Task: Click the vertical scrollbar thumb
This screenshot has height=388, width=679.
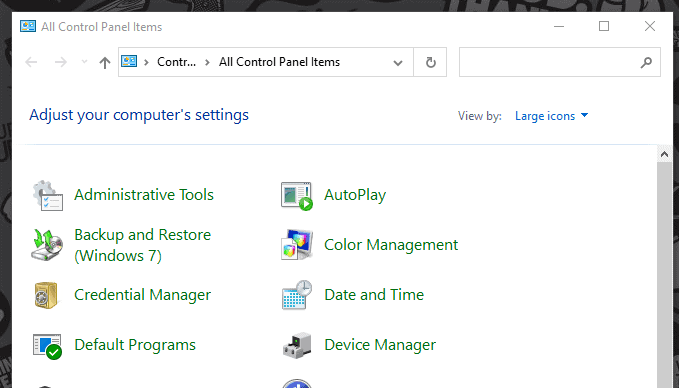Action: point(664,275)
